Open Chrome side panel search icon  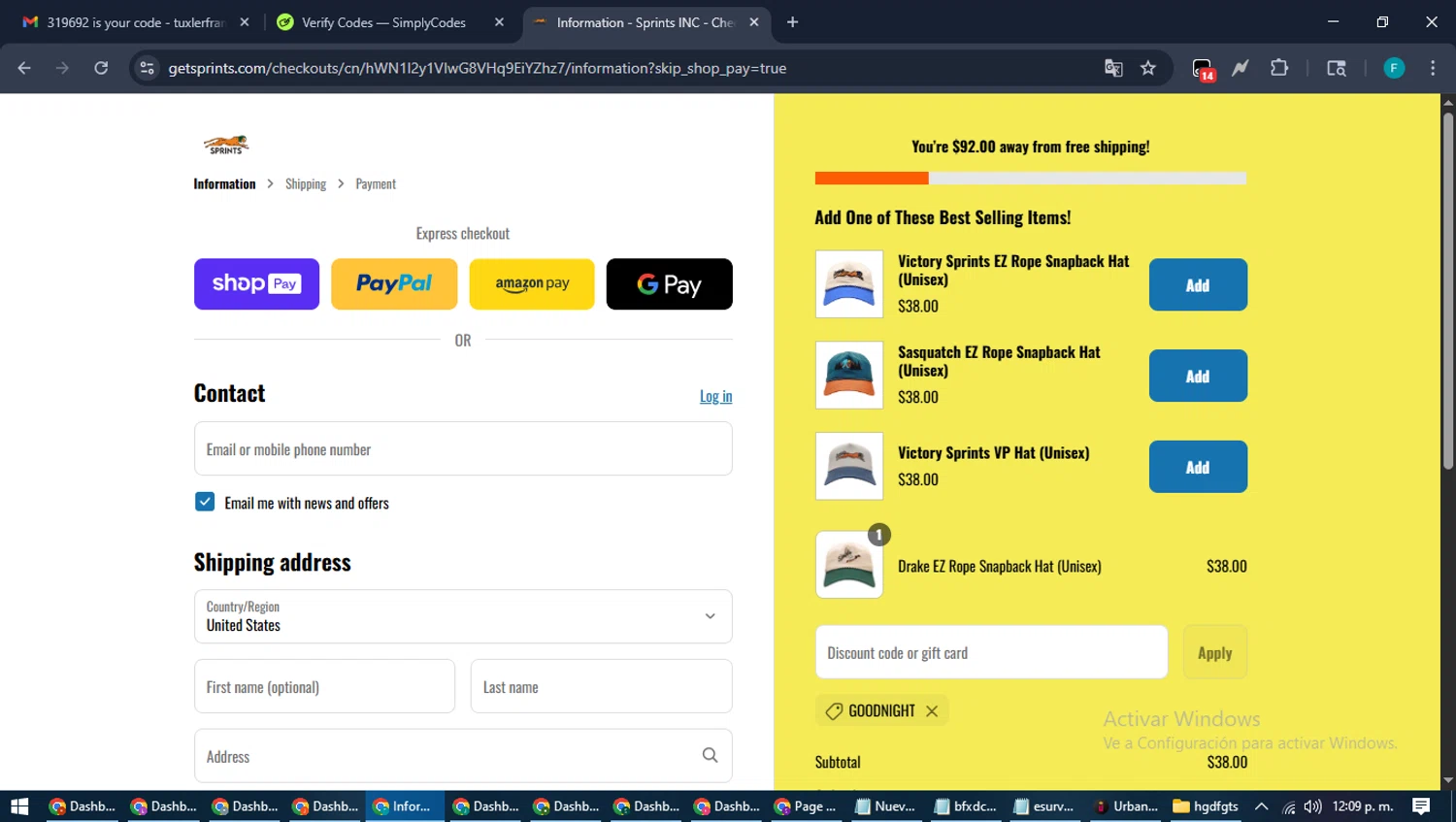(x=1337, y=68)
